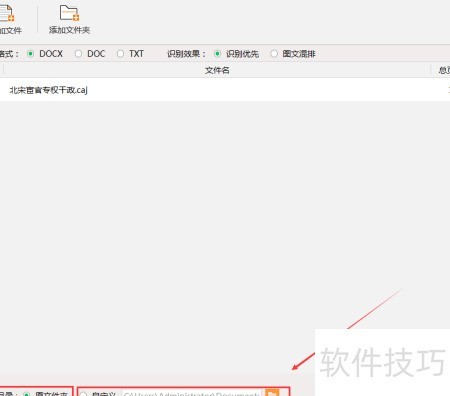
Task: Select file 北宋宦官专权干政.caj
Action: [49, 90]
